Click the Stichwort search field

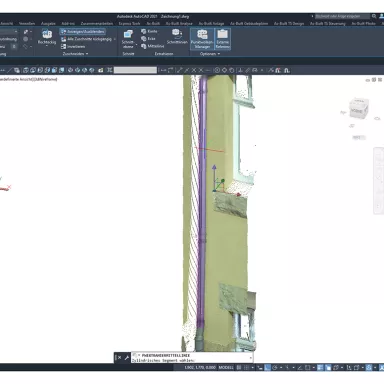point(342,16)
